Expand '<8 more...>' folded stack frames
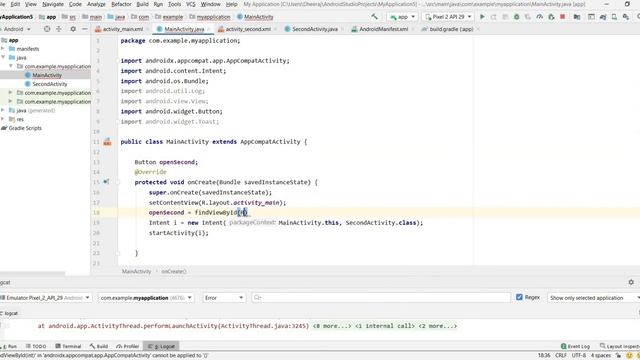The width and height of the screenshot is (640, 360). coord(332,326)
